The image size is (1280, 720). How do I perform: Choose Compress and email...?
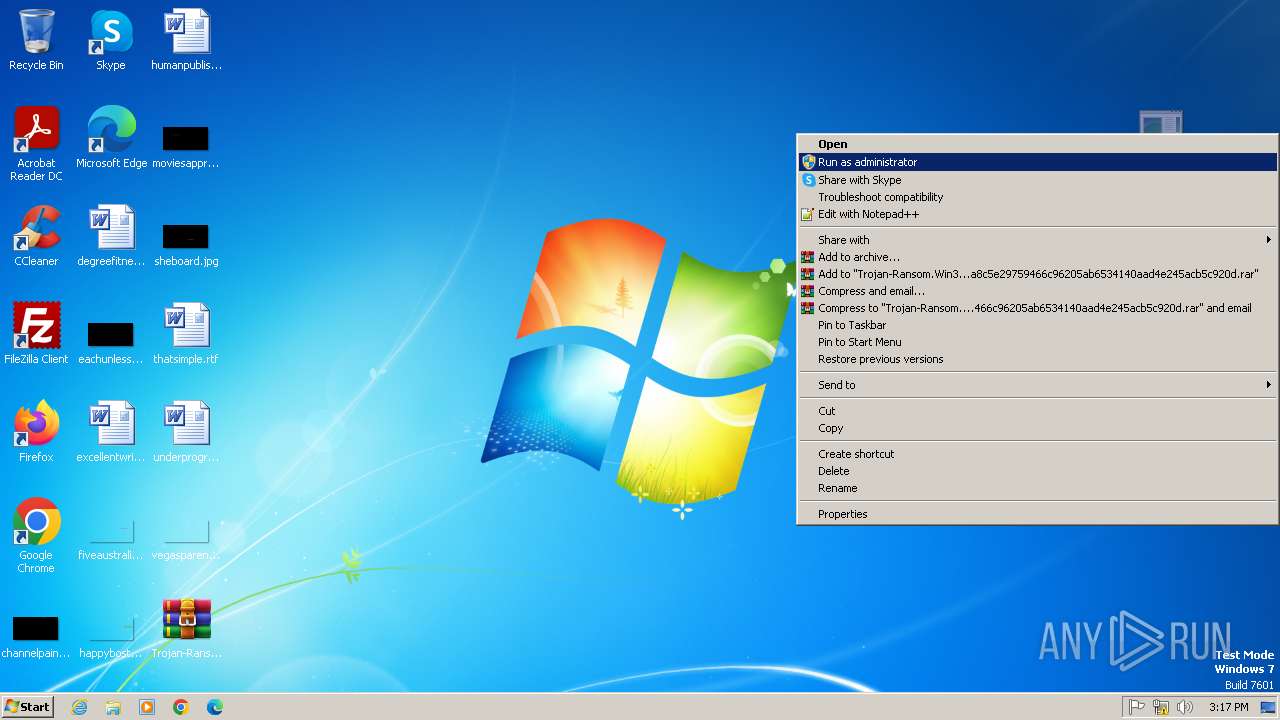click(1037, 291)
